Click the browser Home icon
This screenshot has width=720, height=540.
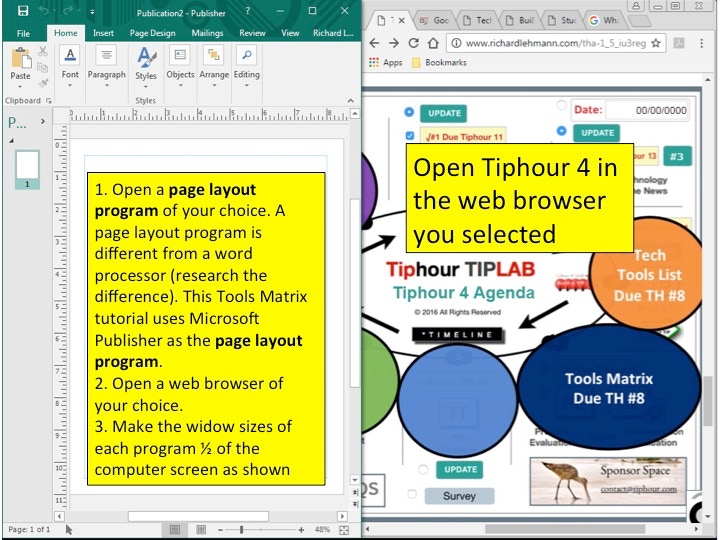point(433,43)
